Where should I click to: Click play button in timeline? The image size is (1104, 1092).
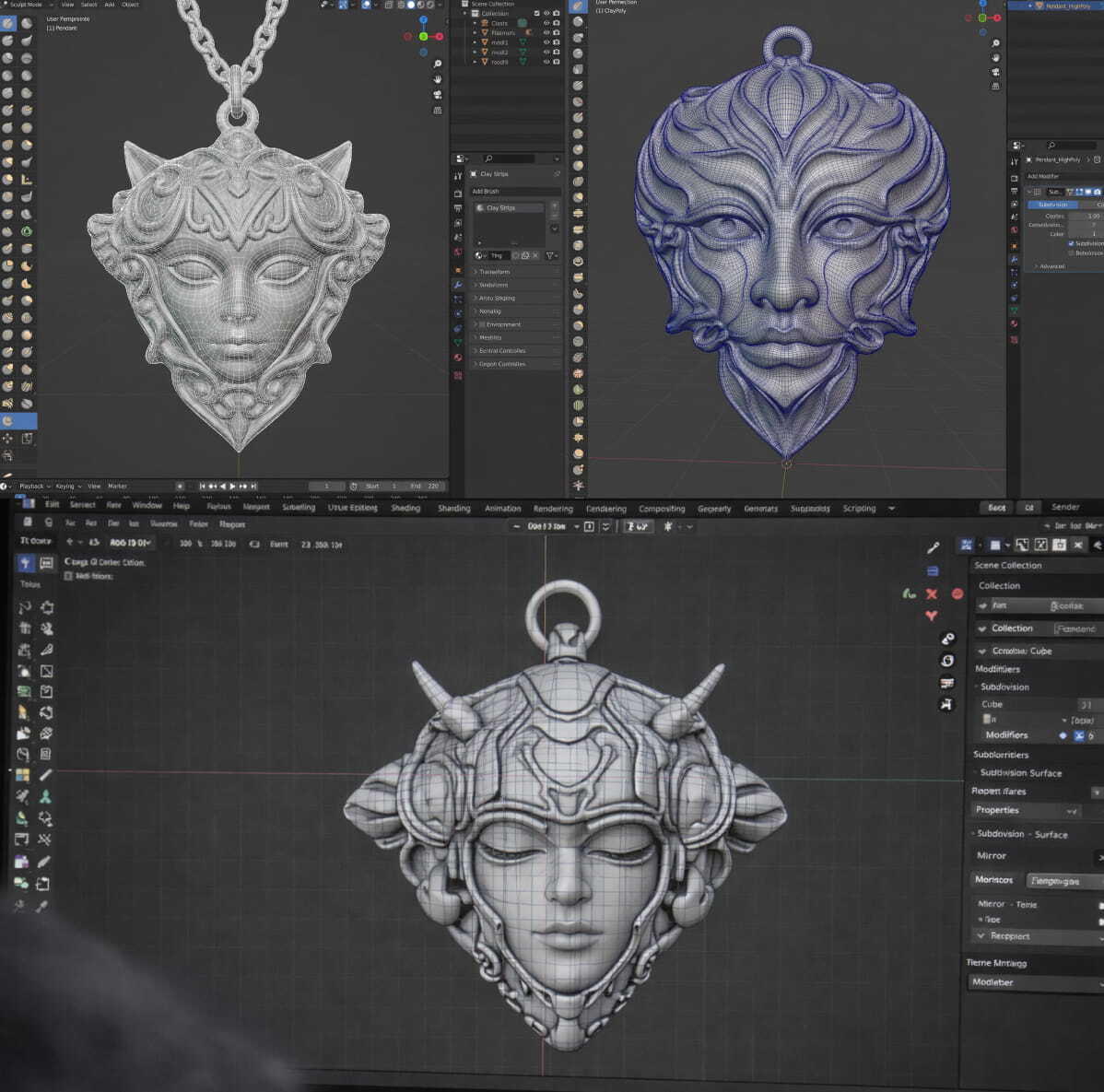pos(231,487)
